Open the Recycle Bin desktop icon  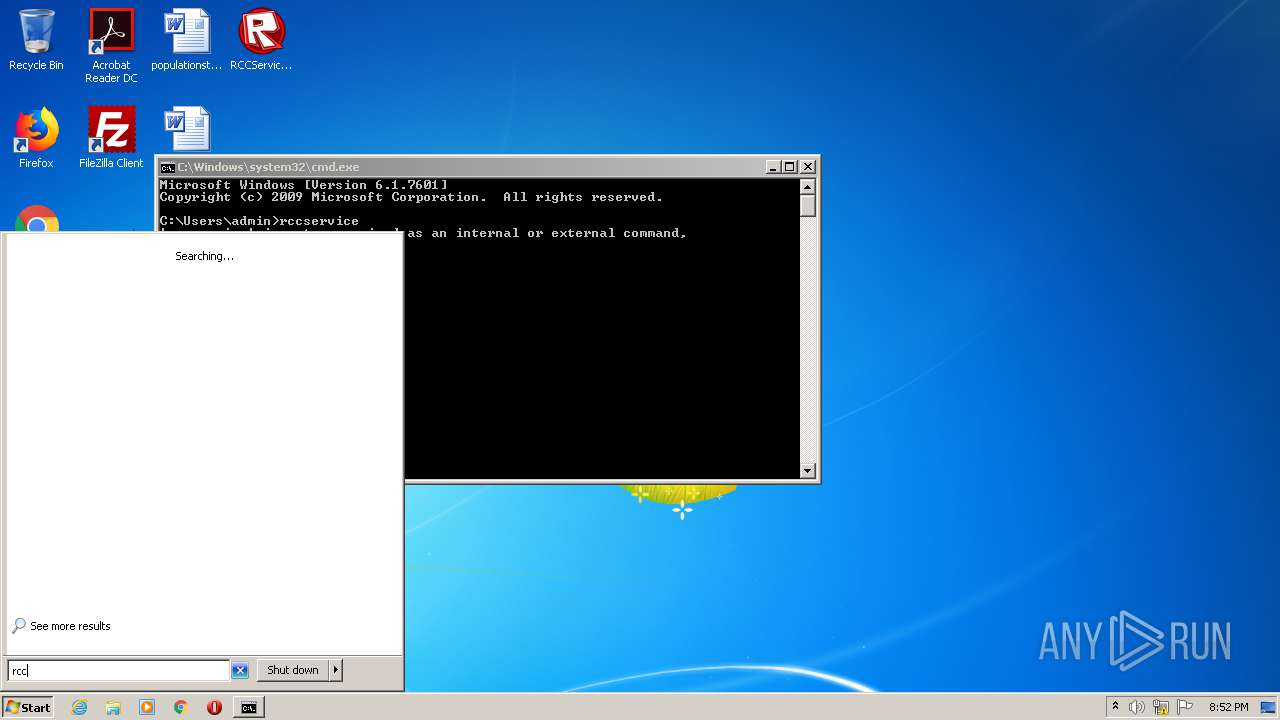tap(36, 40)
